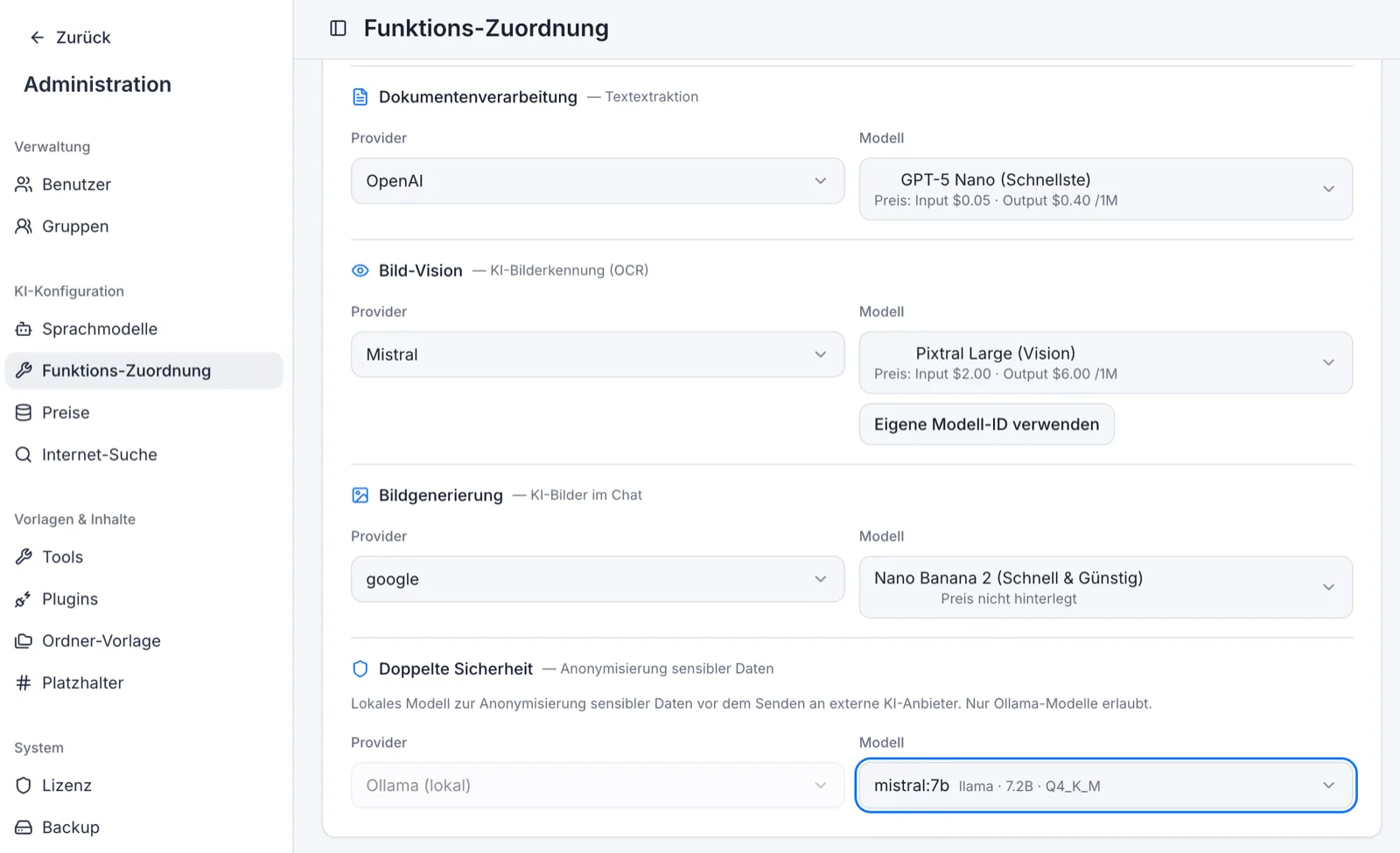The image size is (1400, 853).
Task: Click the Backup icon in the sidebar
Action: click(24, 827)
